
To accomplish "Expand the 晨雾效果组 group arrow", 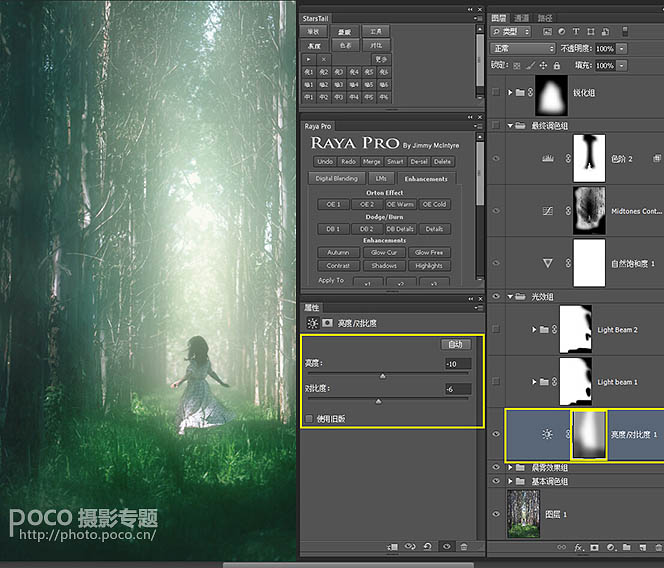I will 510,468.
